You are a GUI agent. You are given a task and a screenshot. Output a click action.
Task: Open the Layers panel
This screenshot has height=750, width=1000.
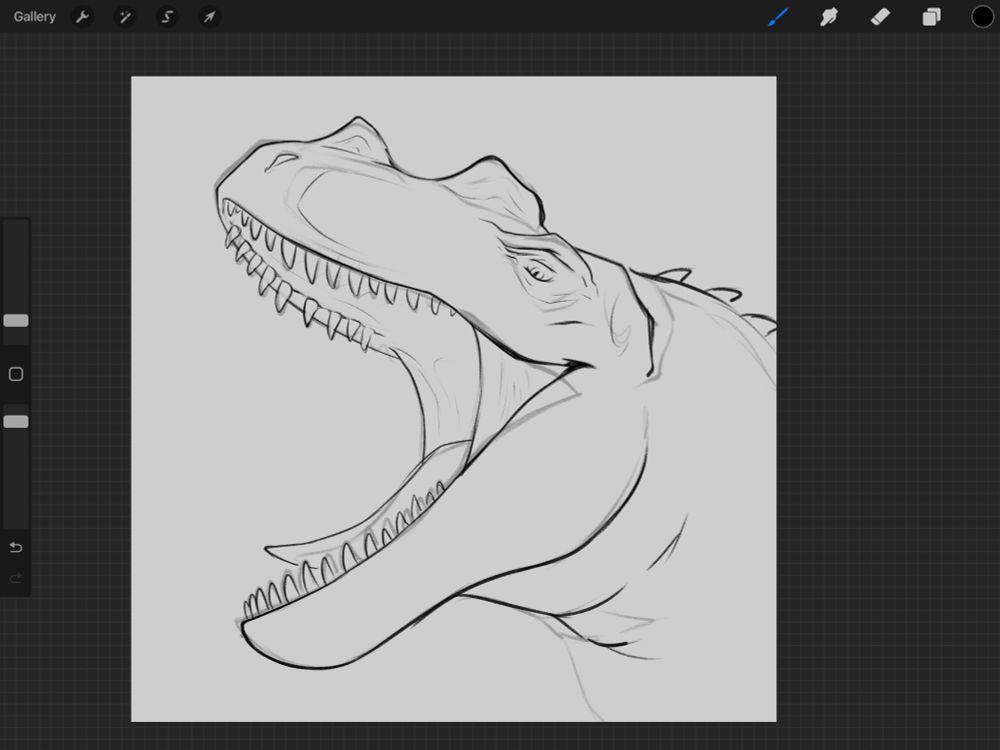pyautogui.click(x=931, y=17)
